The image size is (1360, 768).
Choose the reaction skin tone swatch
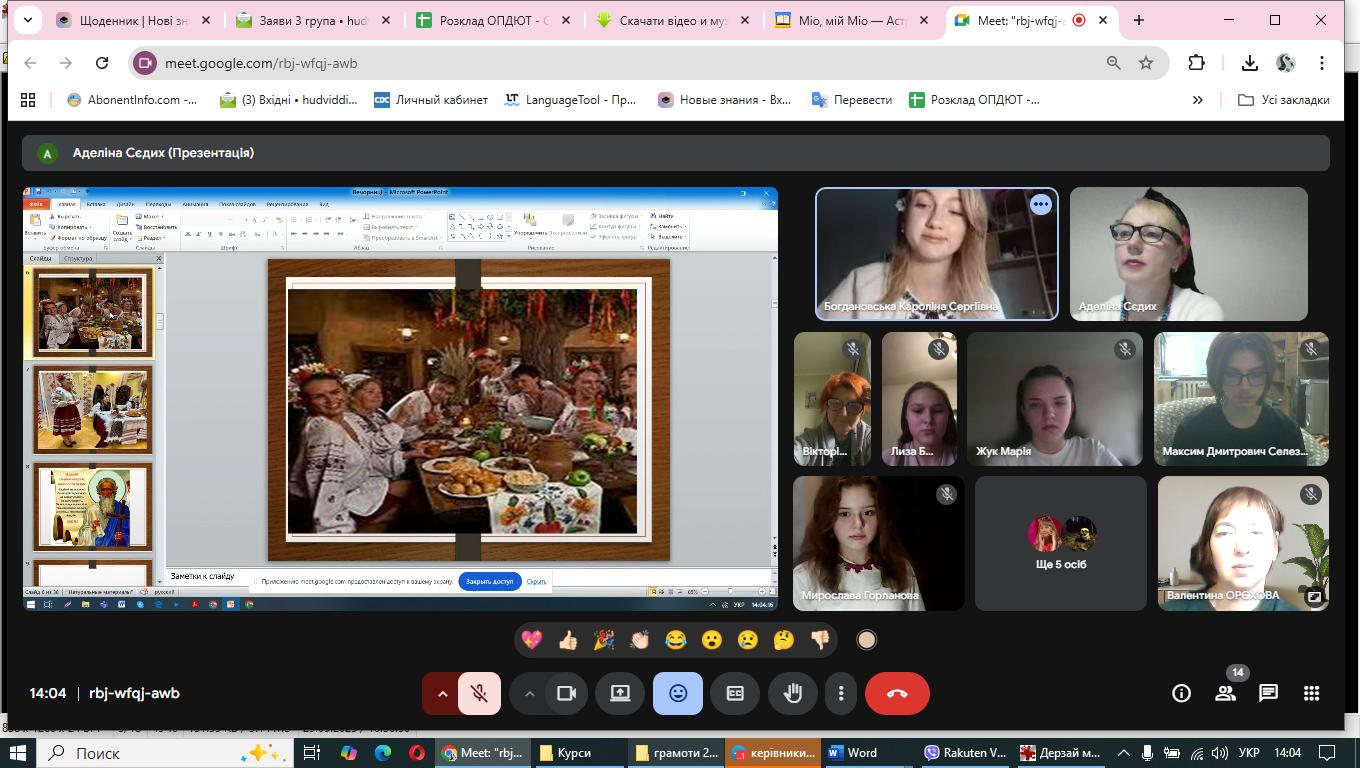(867, 640)
